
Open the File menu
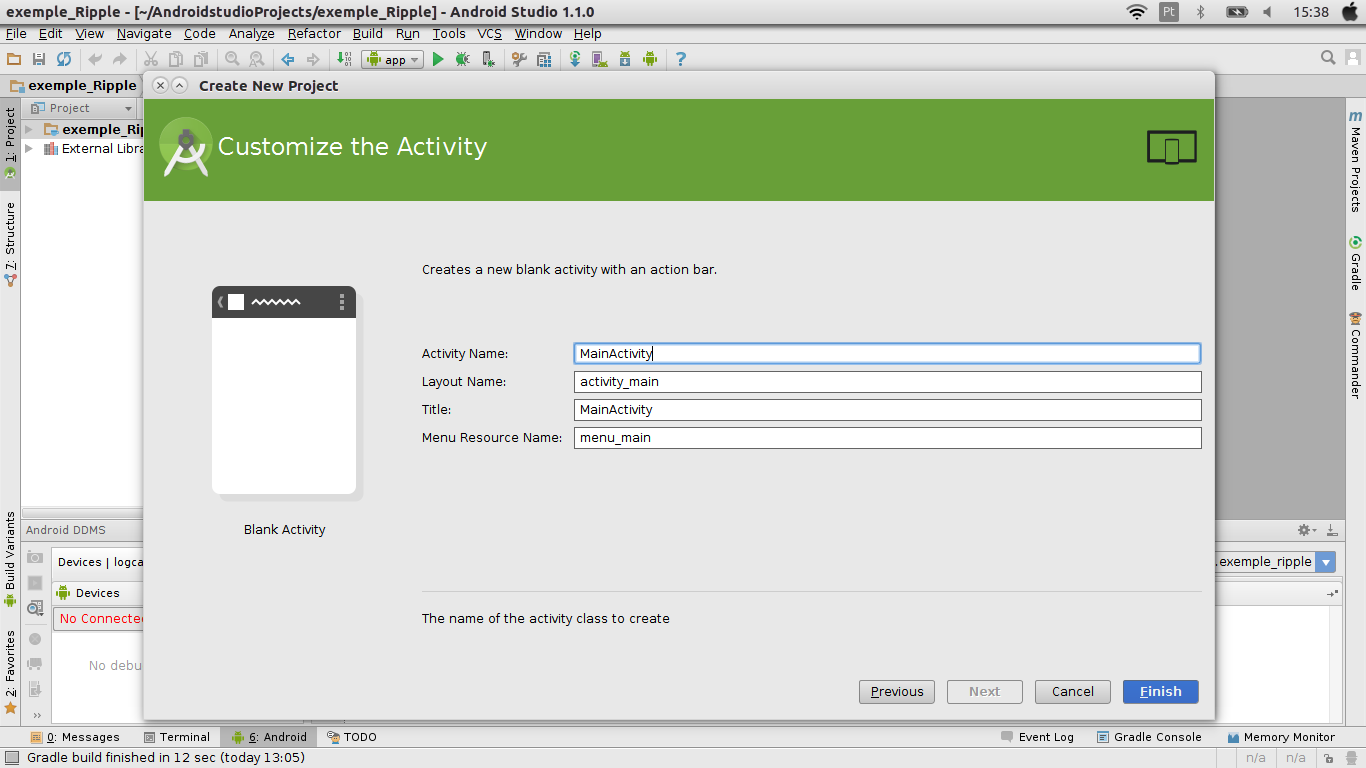(x=16, y=33)
